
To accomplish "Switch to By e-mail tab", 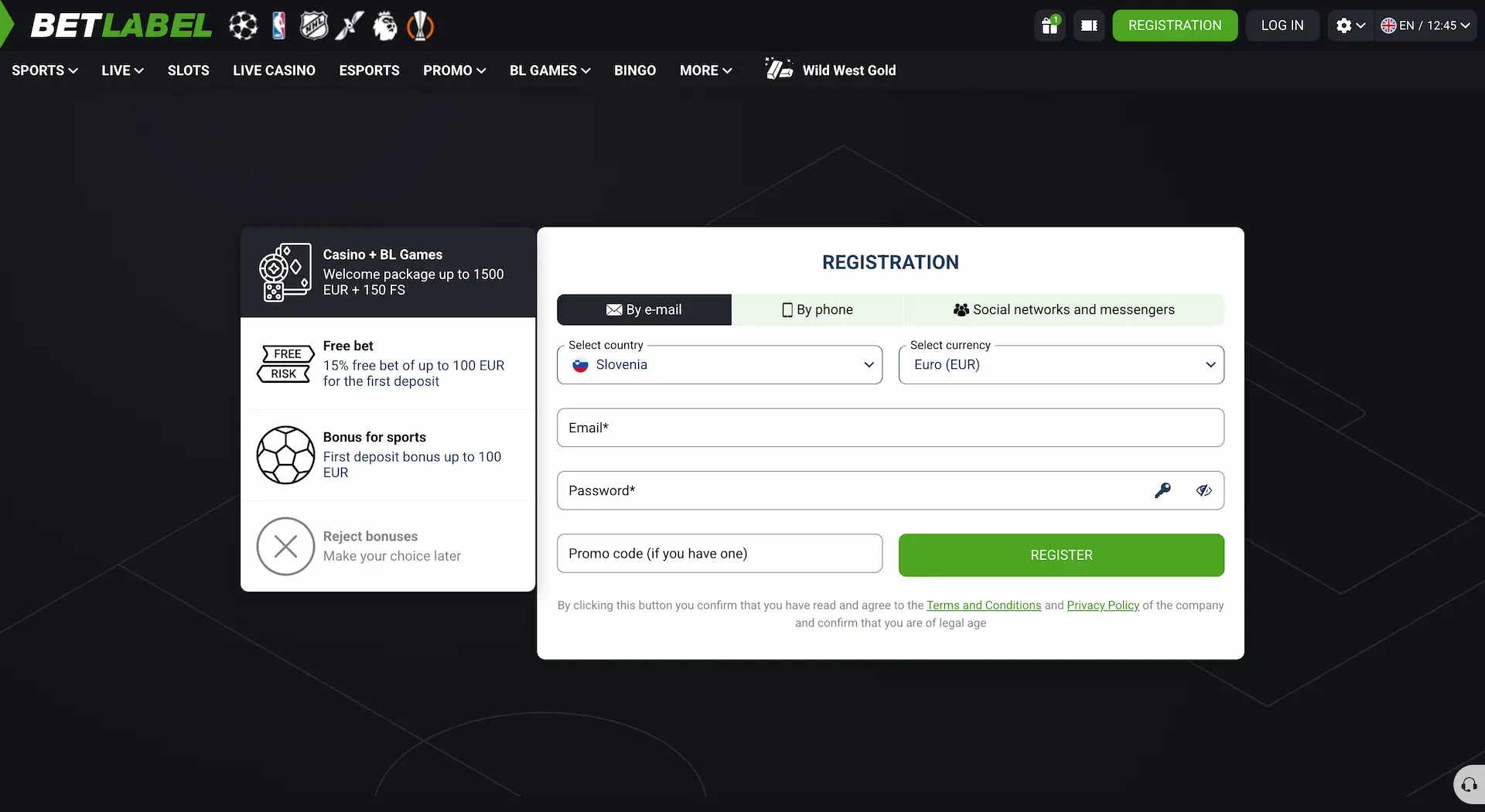I will click(643, 309).
